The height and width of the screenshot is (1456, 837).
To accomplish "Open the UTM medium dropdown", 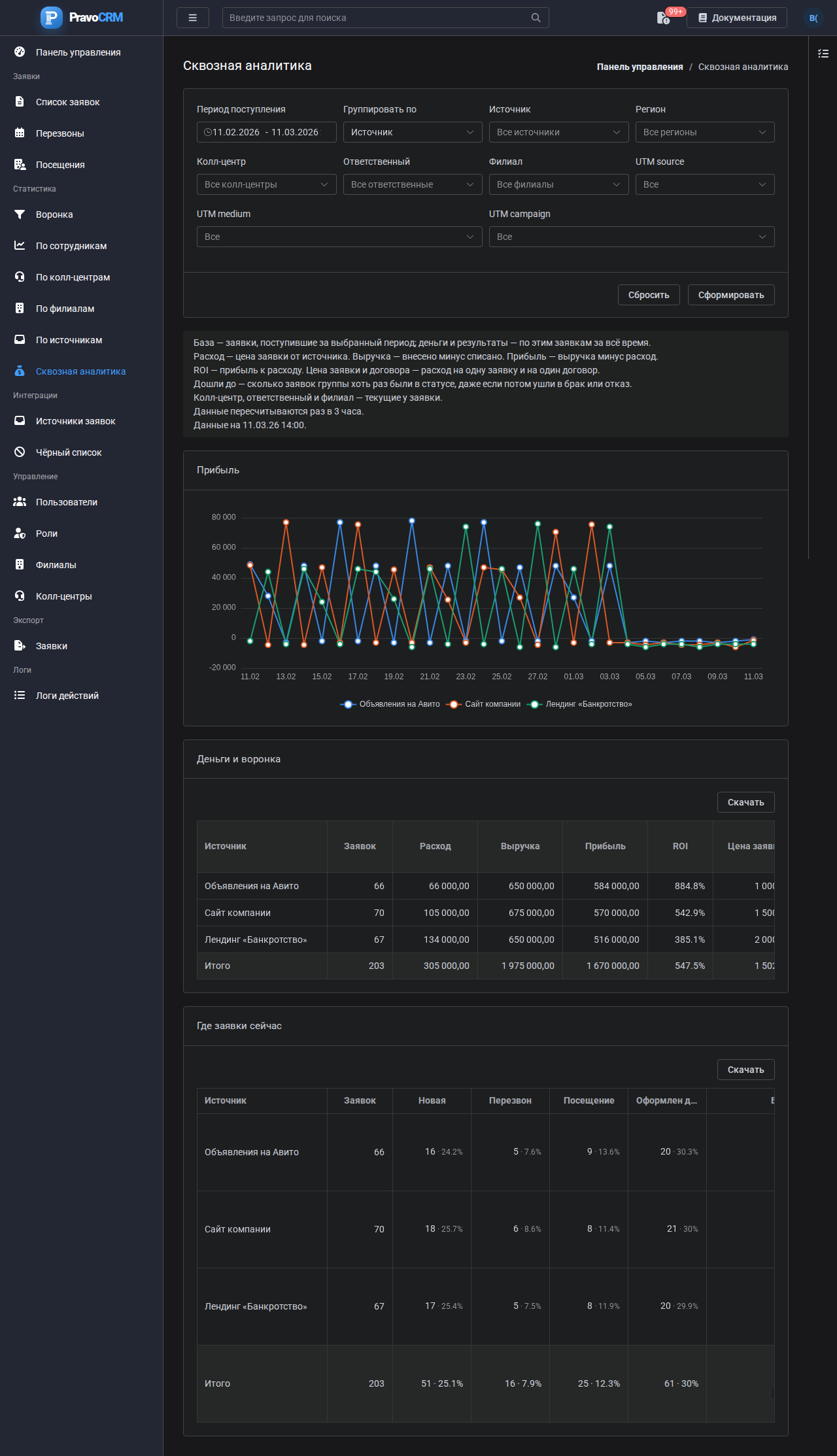I will 339,237.
